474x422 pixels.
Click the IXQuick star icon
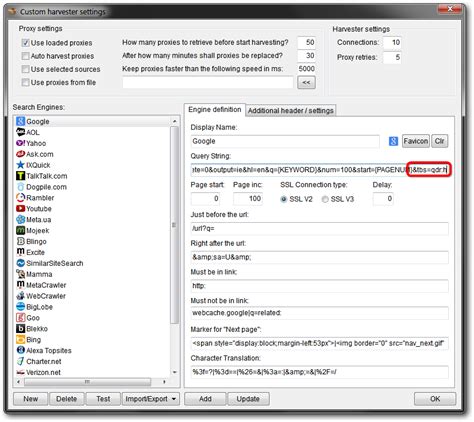(20, 165)
